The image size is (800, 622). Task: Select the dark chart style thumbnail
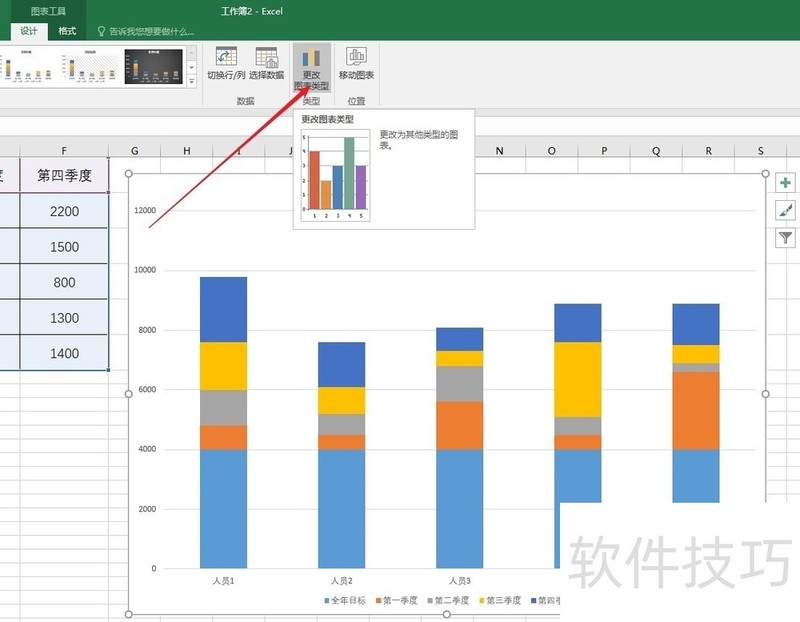[x=154, y=66]
